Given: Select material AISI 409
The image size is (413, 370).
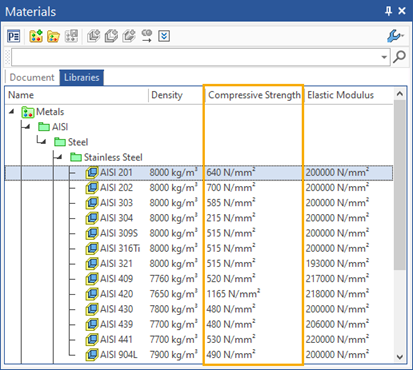Looking at the screenshot, I should tap(116, 279).
